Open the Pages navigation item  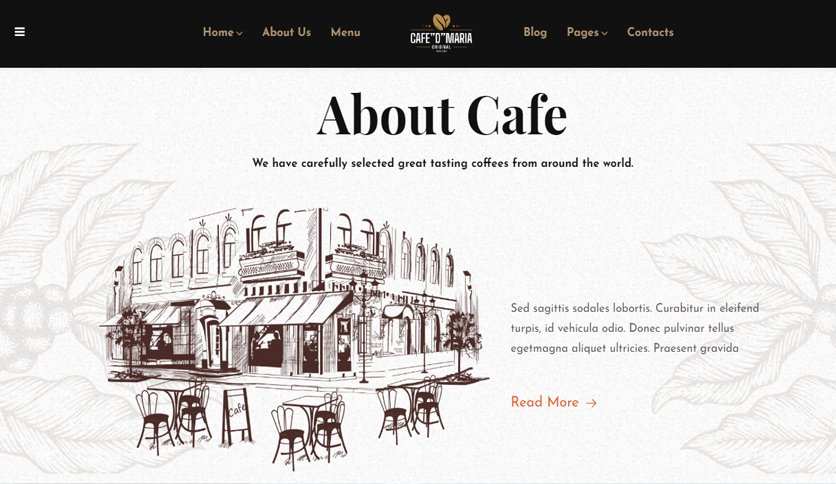point(582,32)
